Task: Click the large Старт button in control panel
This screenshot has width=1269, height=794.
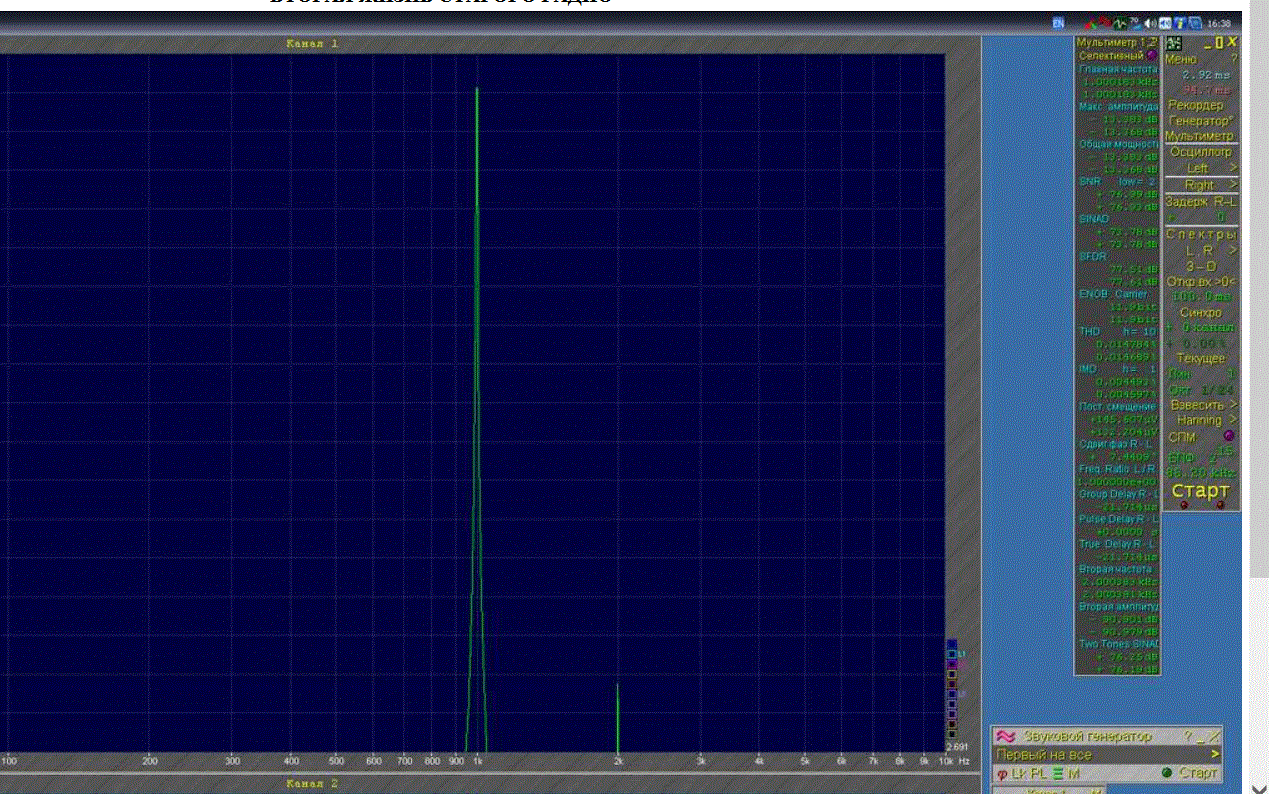Action: tap(1200, 490)
